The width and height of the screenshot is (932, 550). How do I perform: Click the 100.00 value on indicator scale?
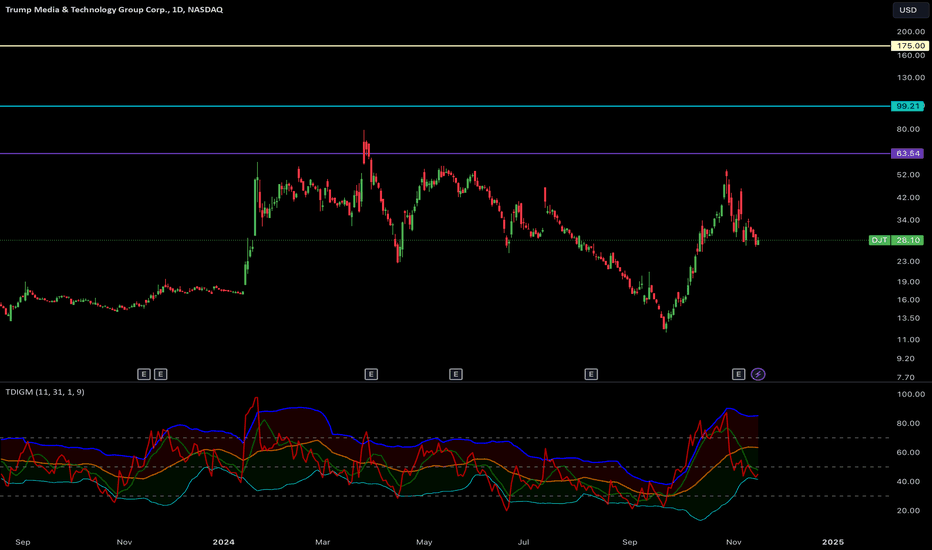[x=911, y=394]
